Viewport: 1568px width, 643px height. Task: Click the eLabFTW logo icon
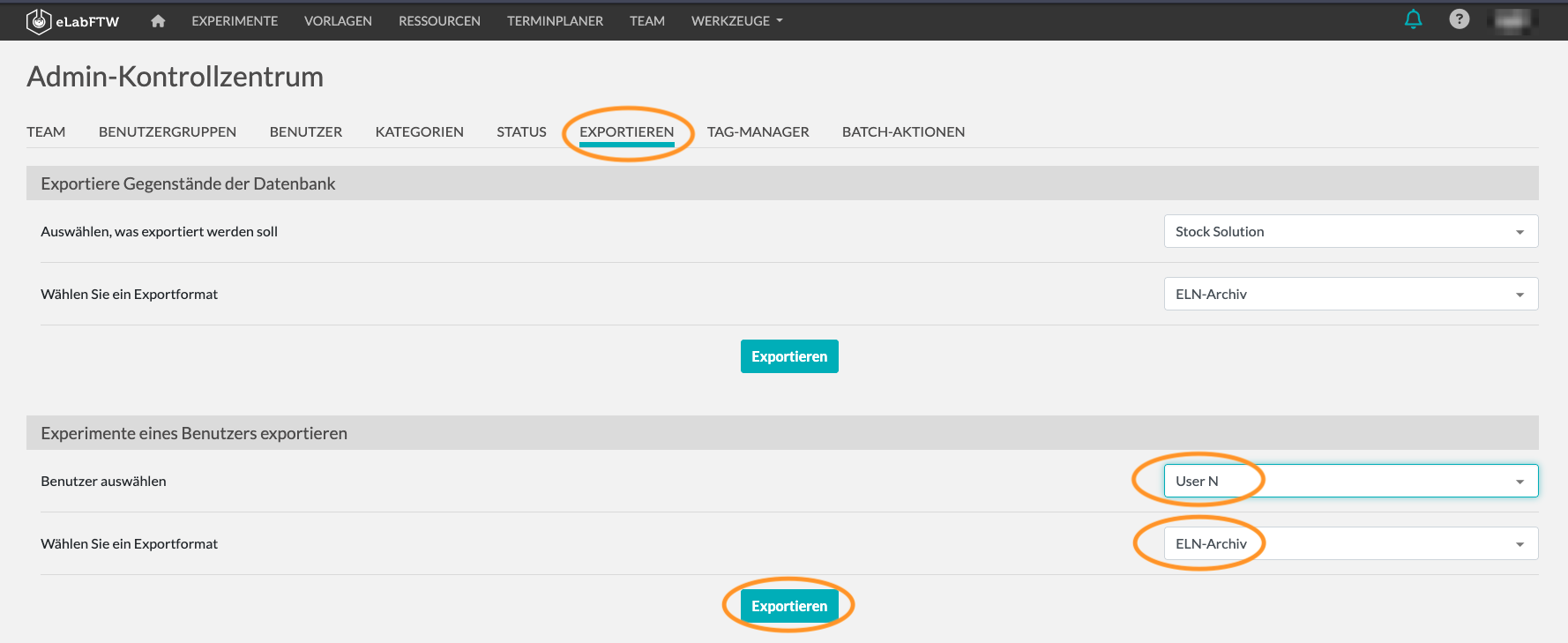point(39,21)
